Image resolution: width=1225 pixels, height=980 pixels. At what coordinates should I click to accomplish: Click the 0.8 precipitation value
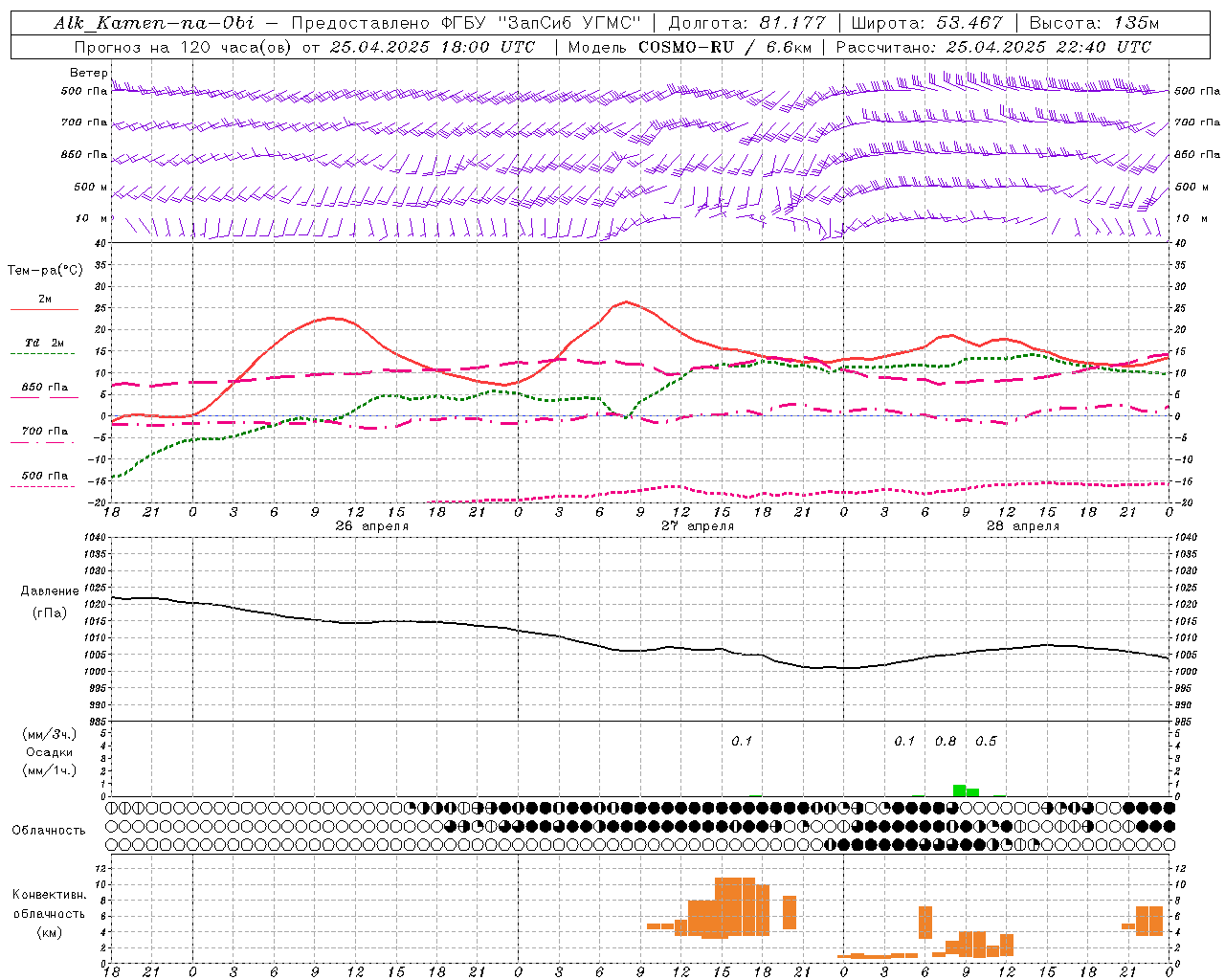(x=946, y=742)
